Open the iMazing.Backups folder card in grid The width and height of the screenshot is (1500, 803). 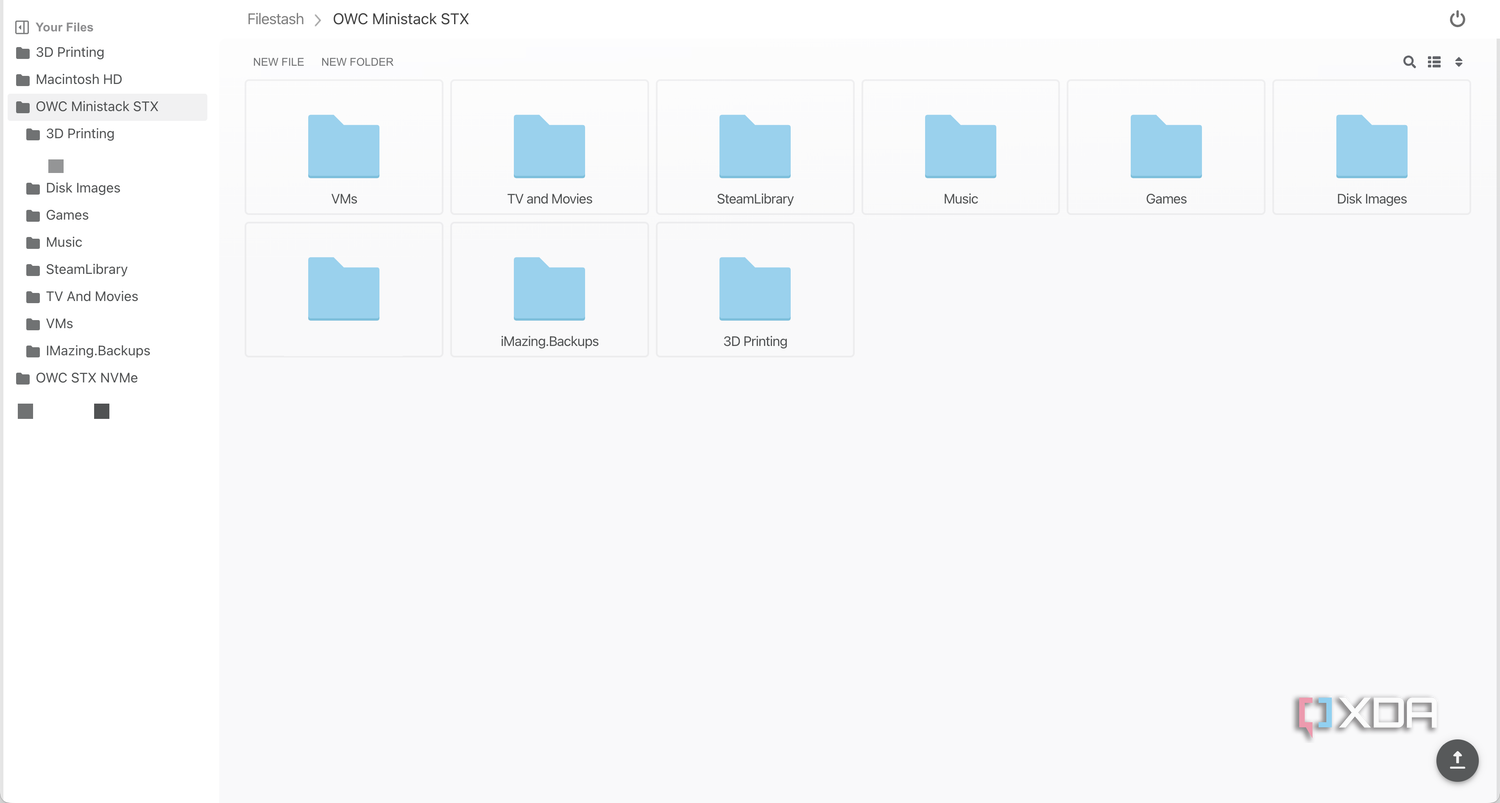click(550, 289)
